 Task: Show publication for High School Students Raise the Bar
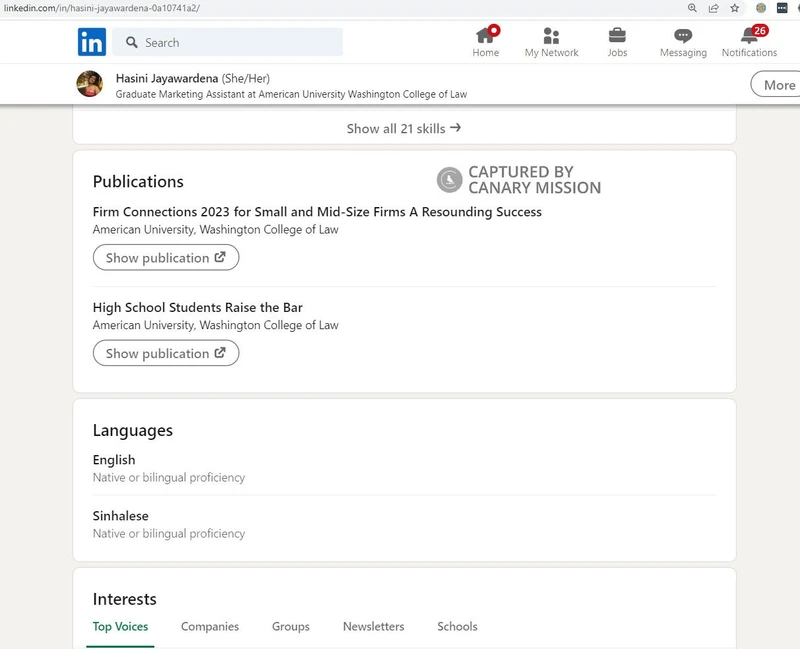click(166, 353)
